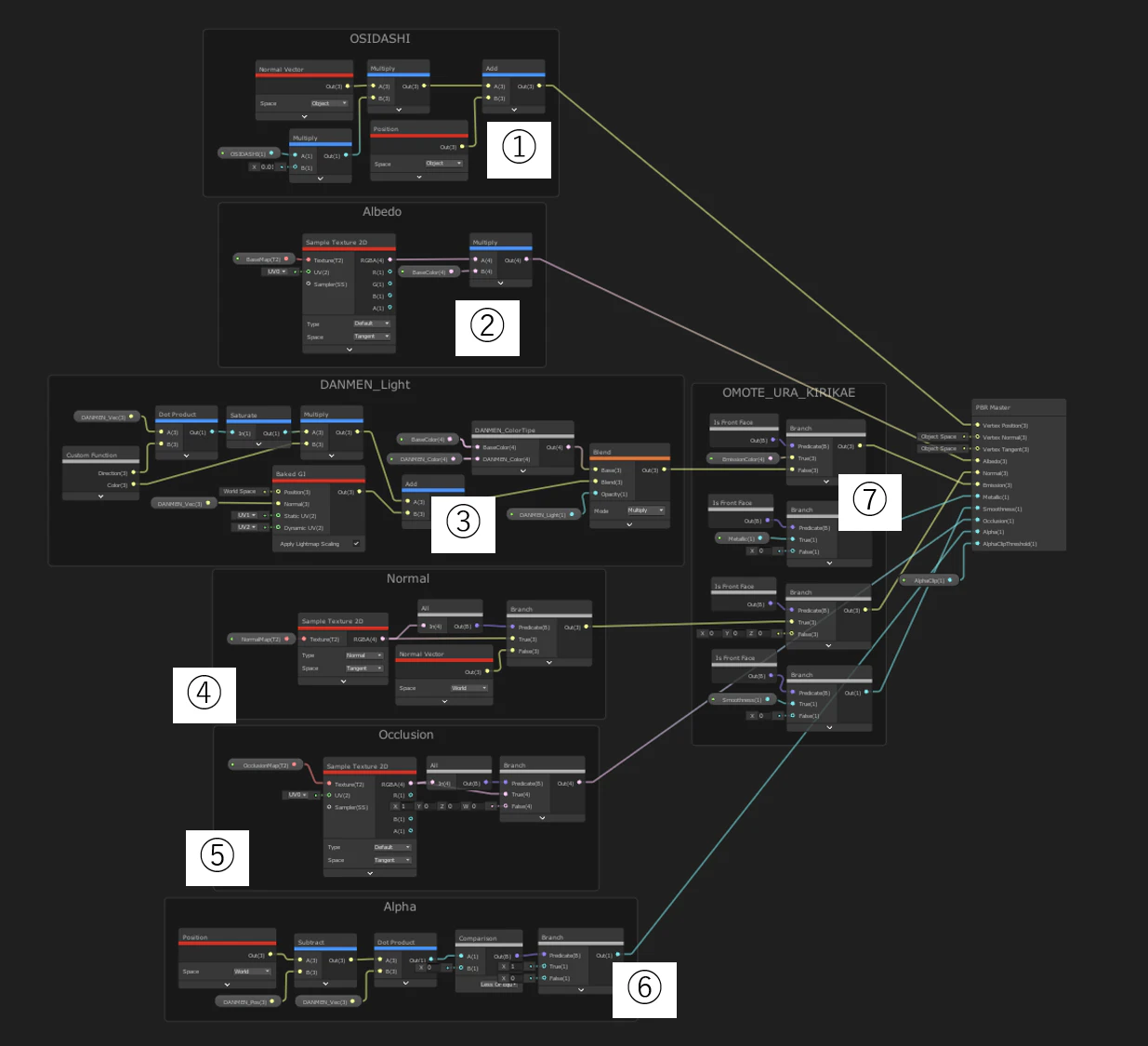The image size is (1148, 1046).
Task: Click Object Space label beside Vertex Normal port
Action: click(x=939, y=437)
